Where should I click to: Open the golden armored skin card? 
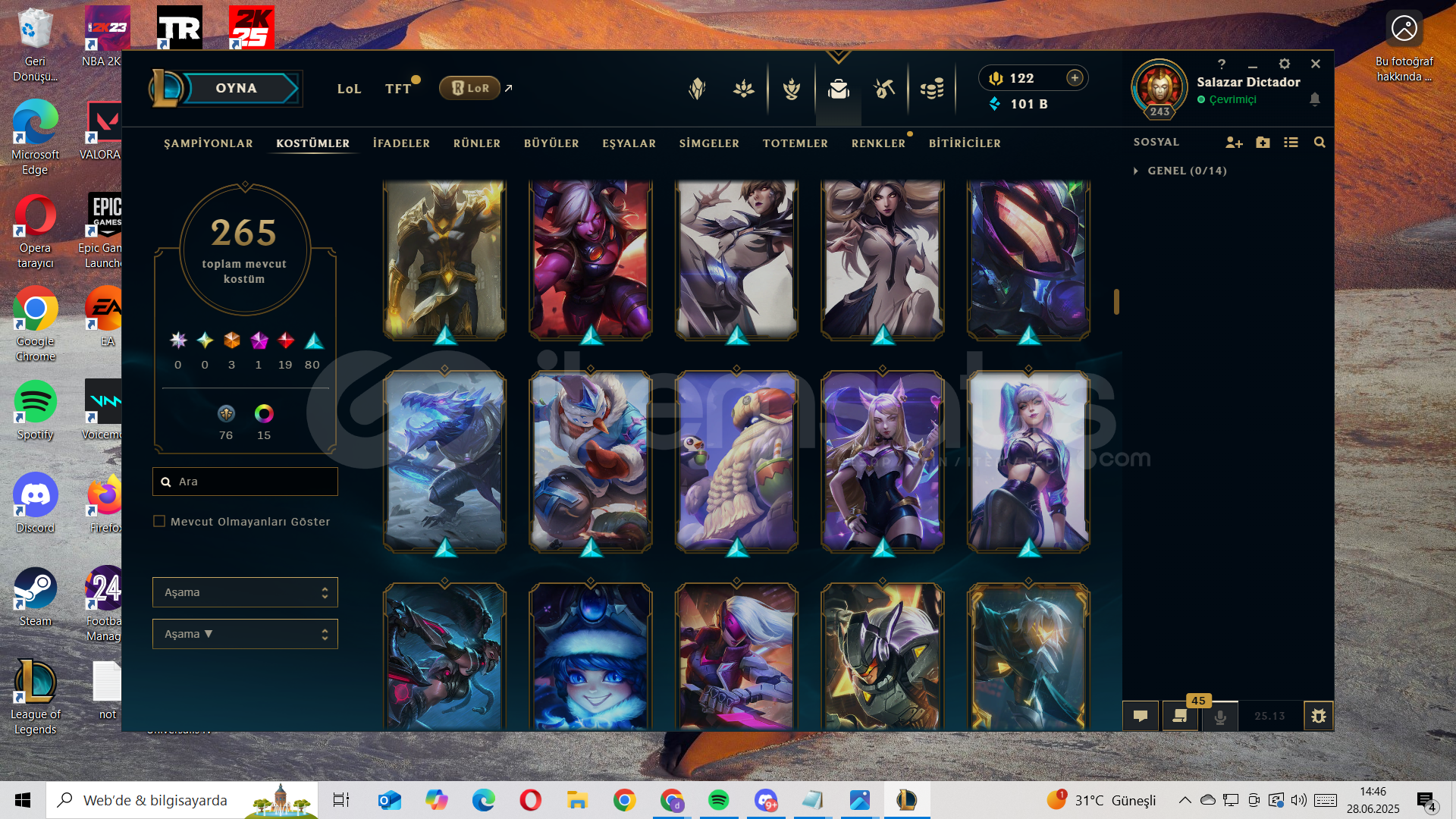tap(444, 259)
